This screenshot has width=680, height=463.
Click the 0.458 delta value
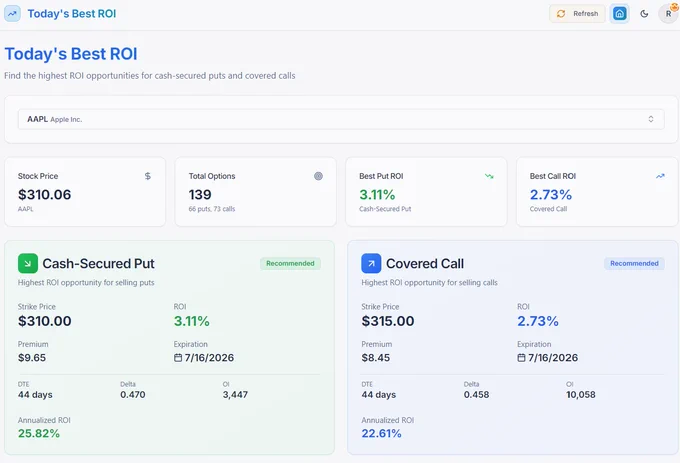[476, 395]
